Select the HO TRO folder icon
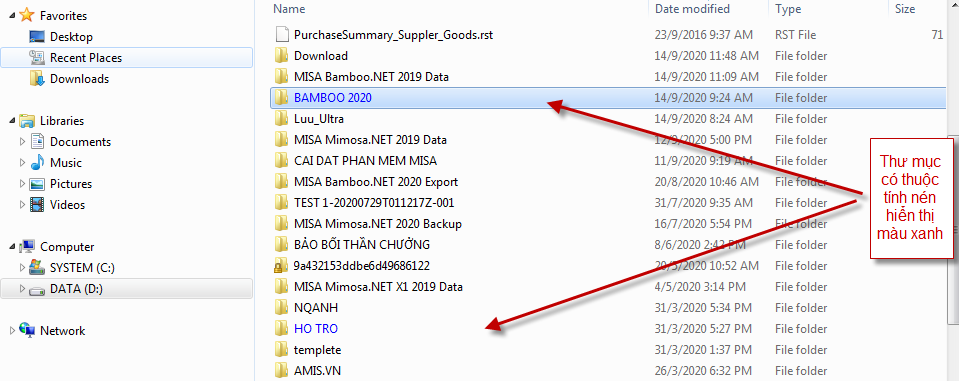Image resolution: width=959 pixels, height=381 pixels. [x=281, y=328]
